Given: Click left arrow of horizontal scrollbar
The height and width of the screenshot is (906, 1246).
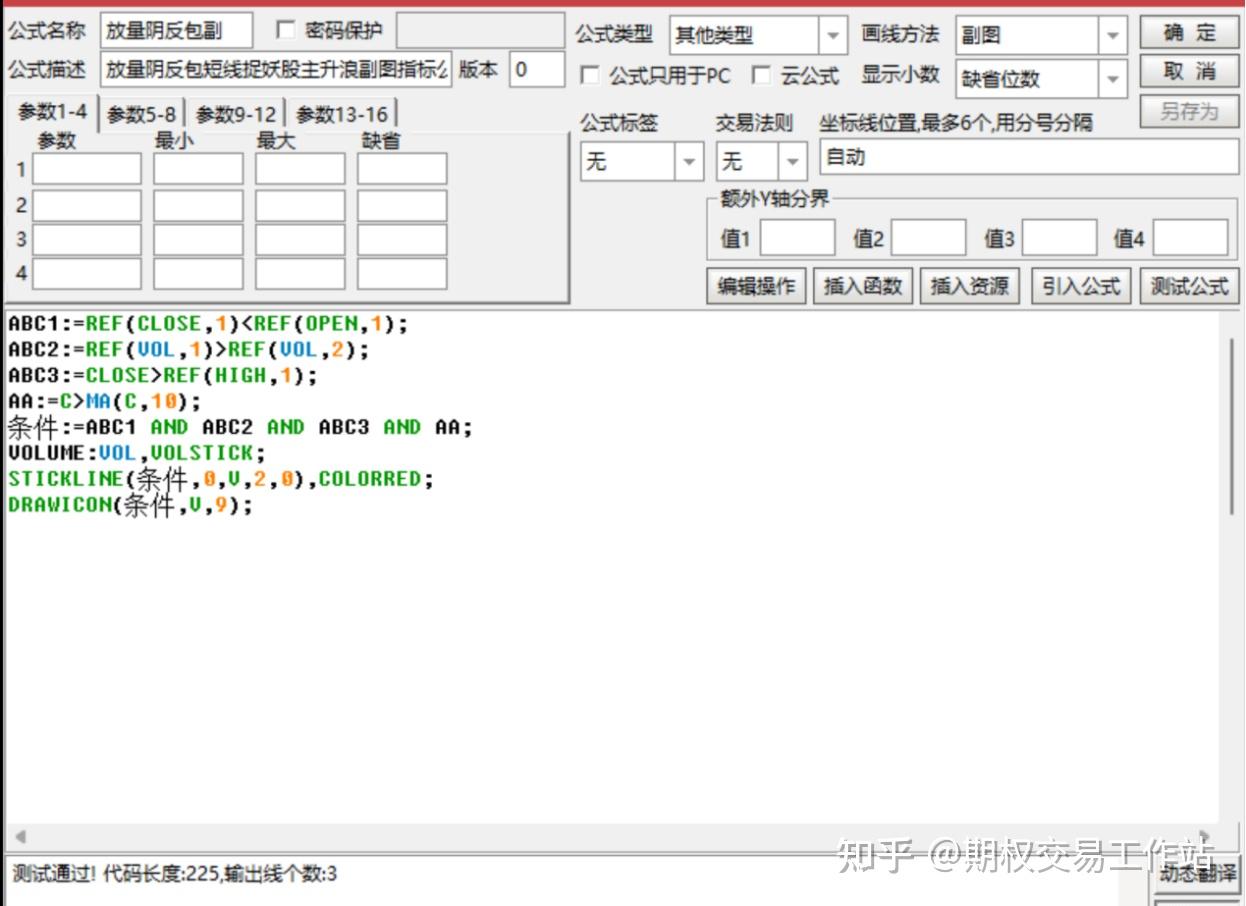Looking at the screenshot, I should click(19, 837).
